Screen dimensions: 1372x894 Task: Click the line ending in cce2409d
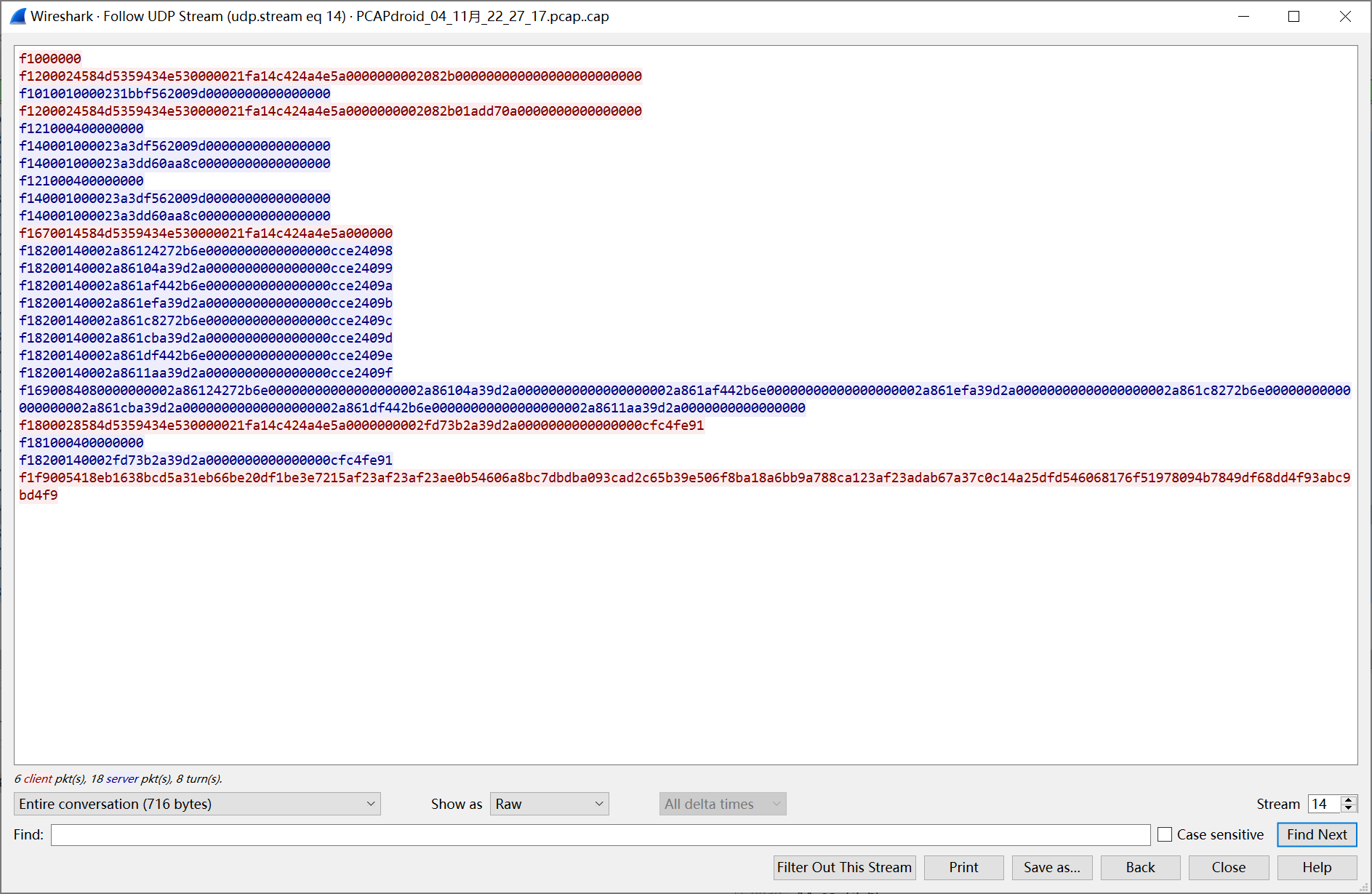[x=206, y=338]
